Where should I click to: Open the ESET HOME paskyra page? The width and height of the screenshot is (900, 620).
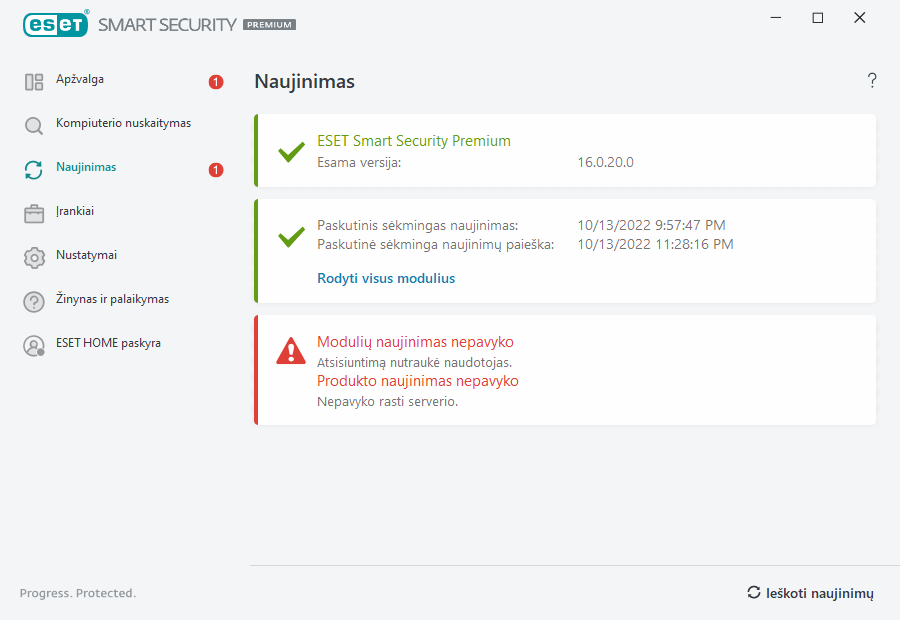coord(108,343)
